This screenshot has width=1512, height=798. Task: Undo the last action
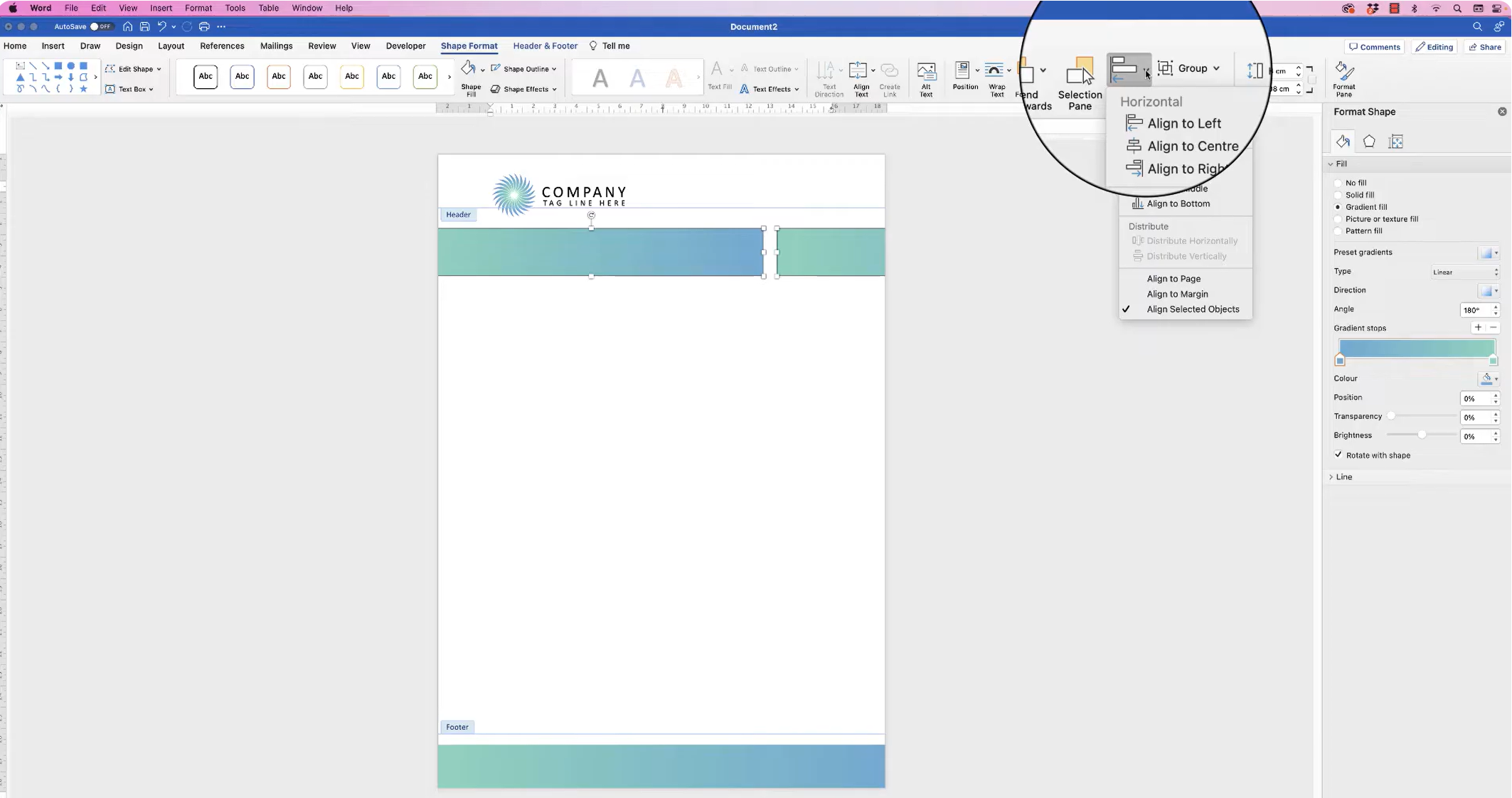point(162,26)
